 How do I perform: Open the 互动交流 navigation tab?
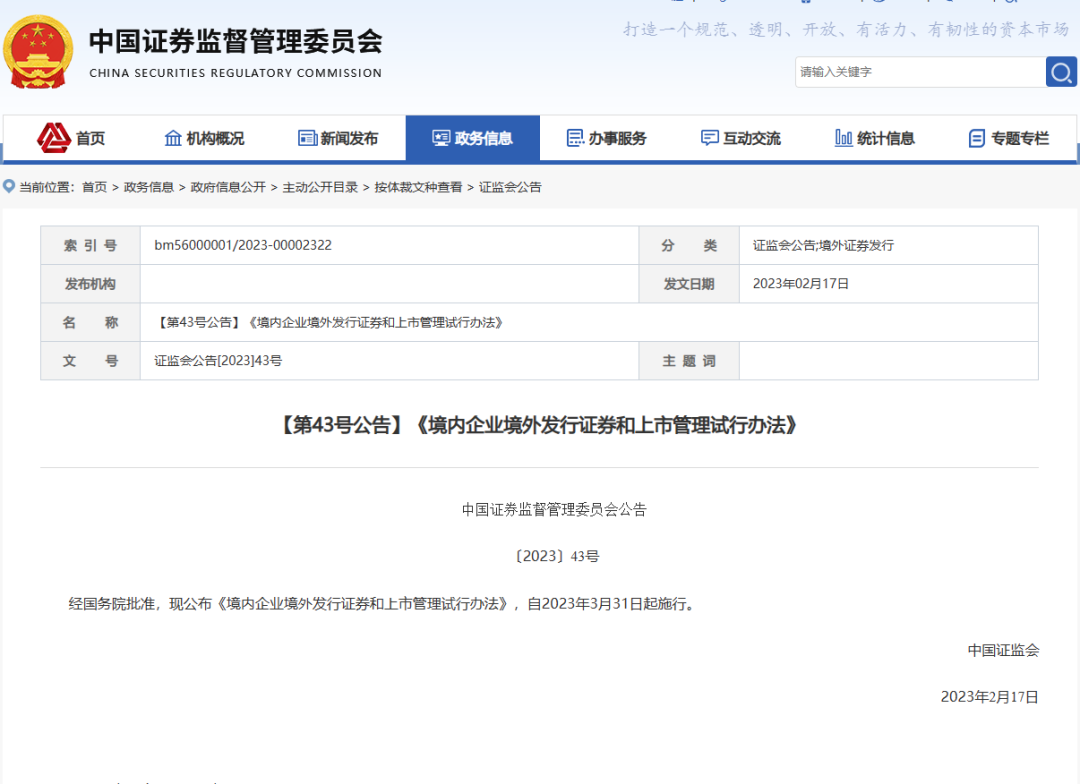(x=741, y=138)
